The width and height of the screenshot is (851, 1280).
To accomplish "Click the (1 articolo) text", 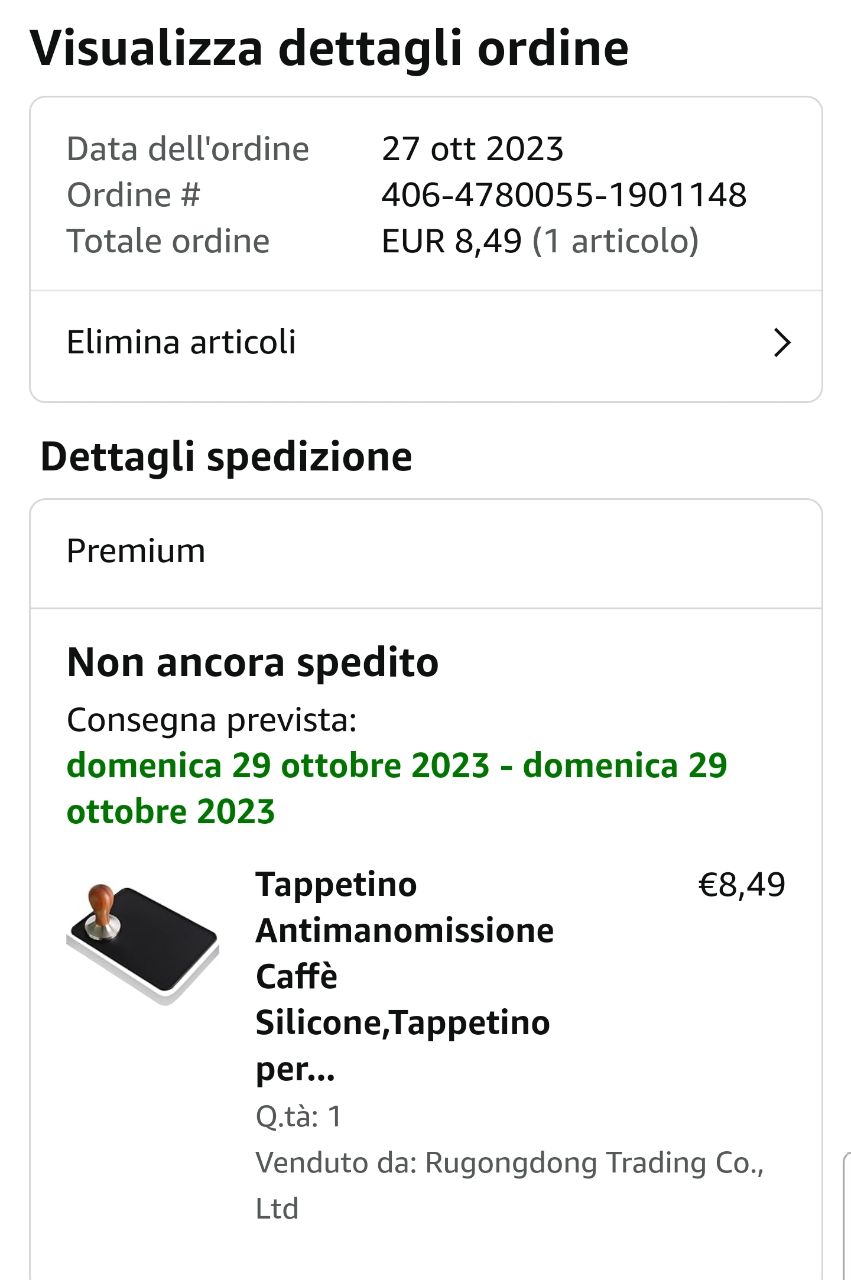I will coord(615,241).
